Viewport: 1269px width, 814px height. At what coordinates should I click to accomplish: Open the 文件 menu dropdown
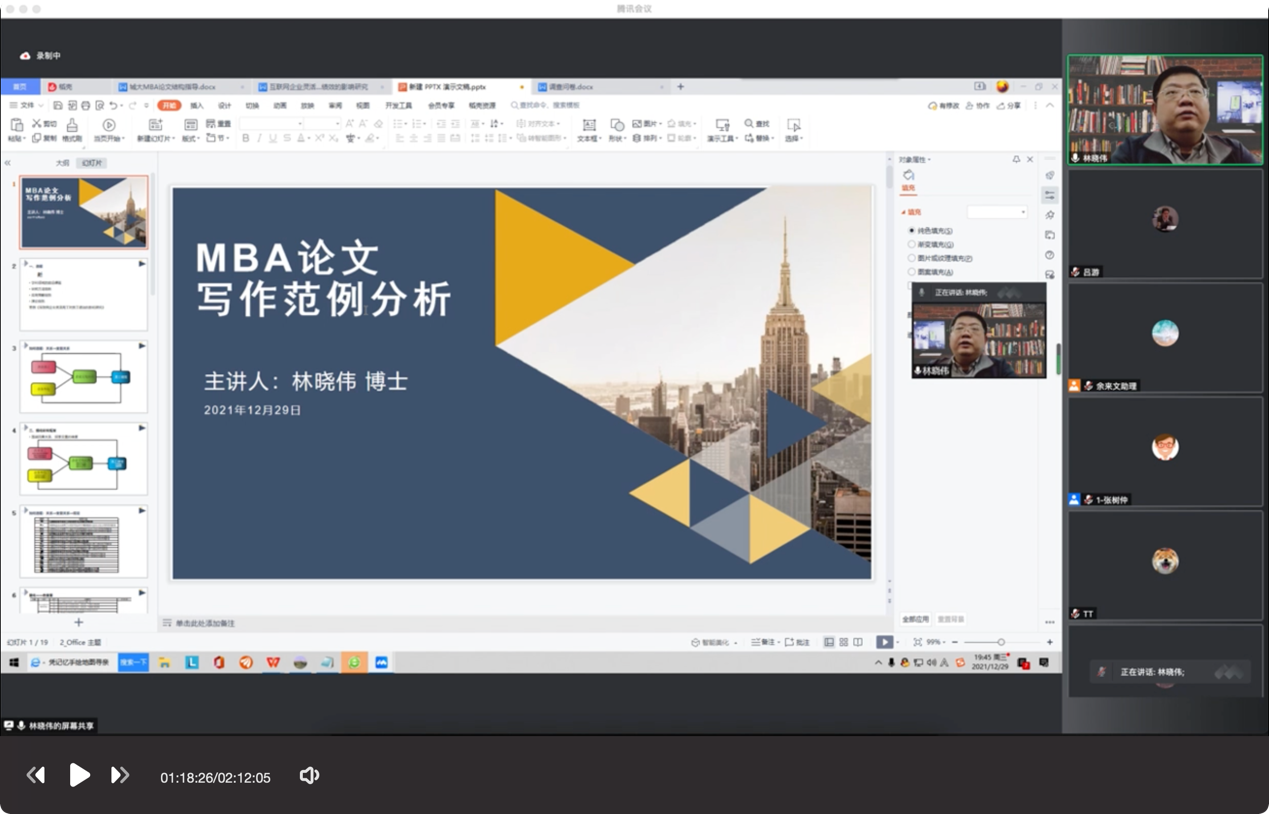point(27,105)
